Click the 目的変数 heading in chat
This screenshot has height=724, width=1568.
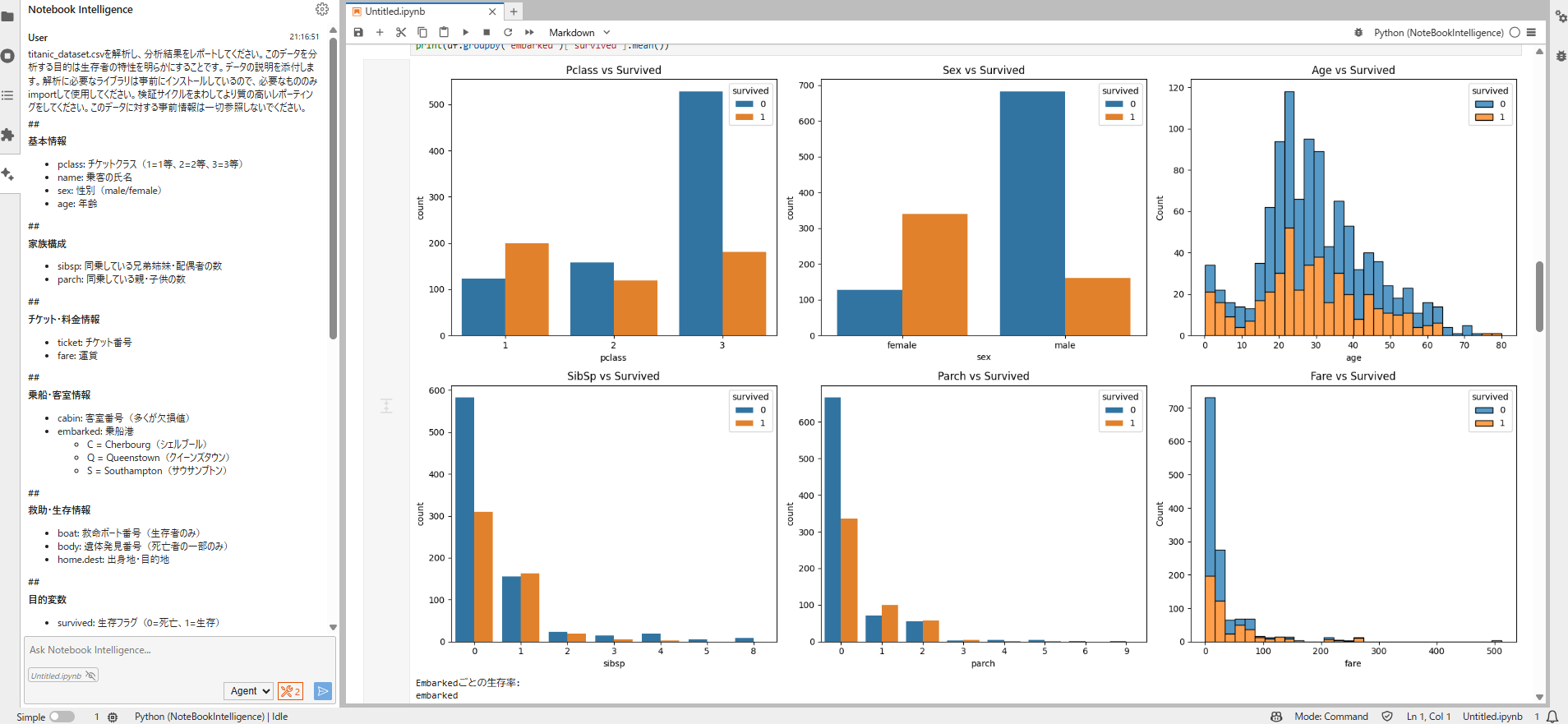pos(47,600)
